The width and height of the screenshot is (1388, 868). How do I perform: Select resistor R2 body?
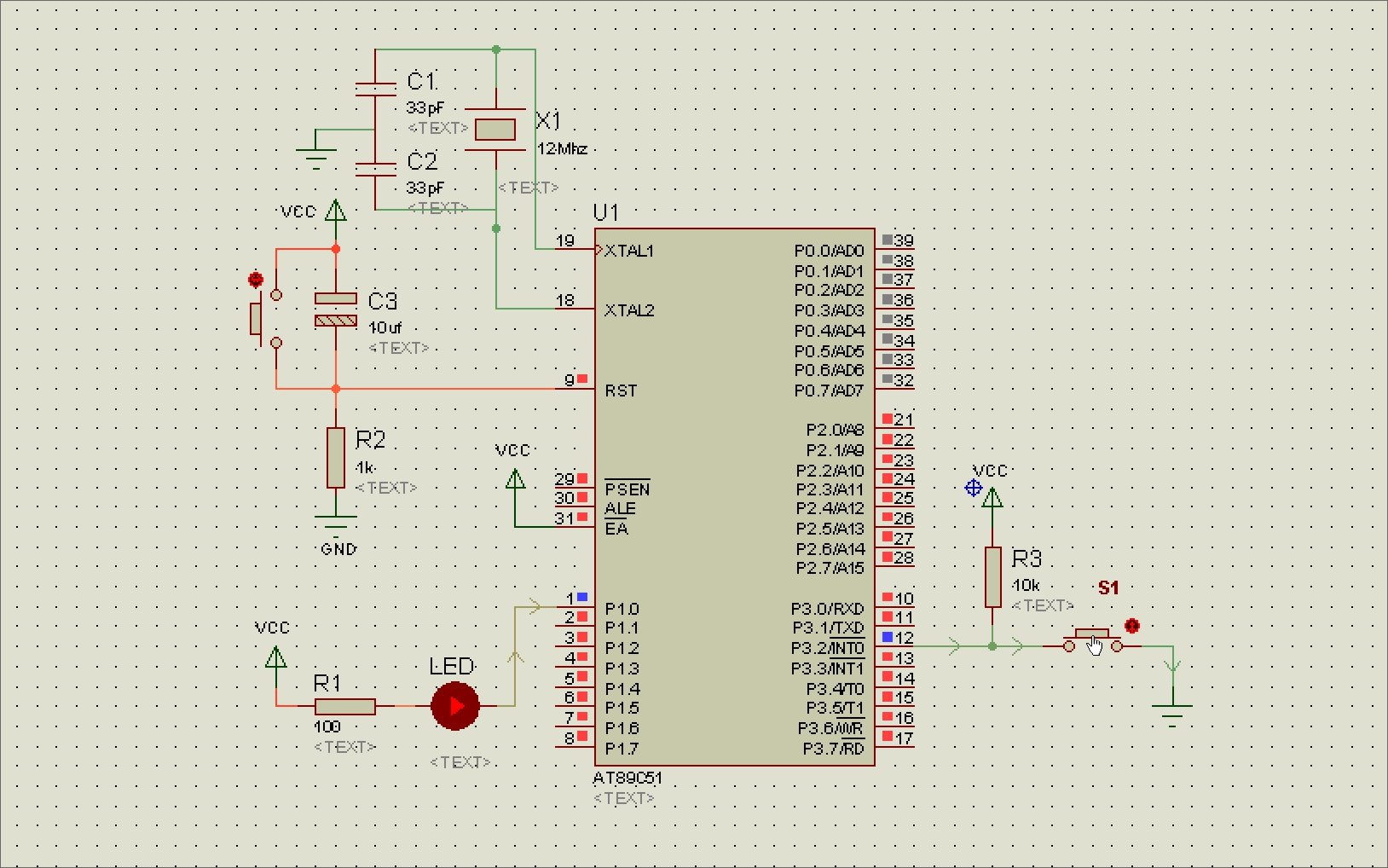(x=336, y=458)
